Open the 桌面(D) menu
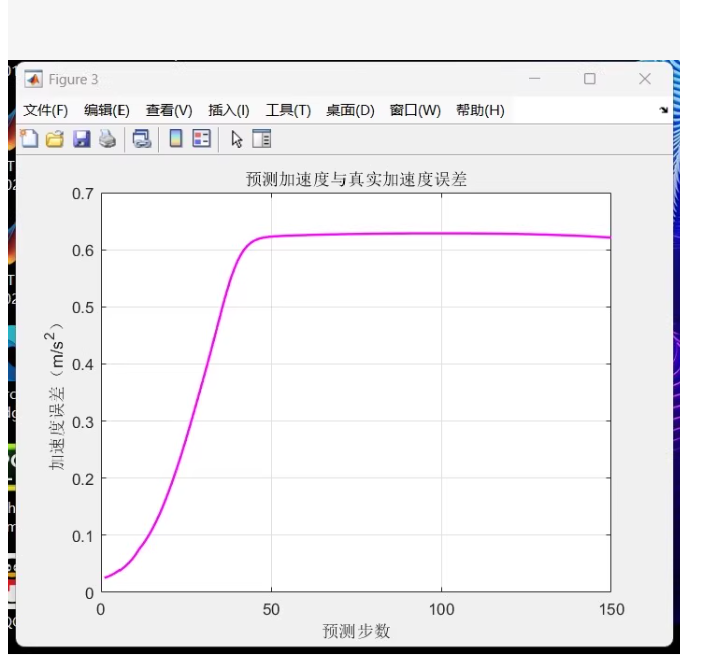 pos(350,110)
